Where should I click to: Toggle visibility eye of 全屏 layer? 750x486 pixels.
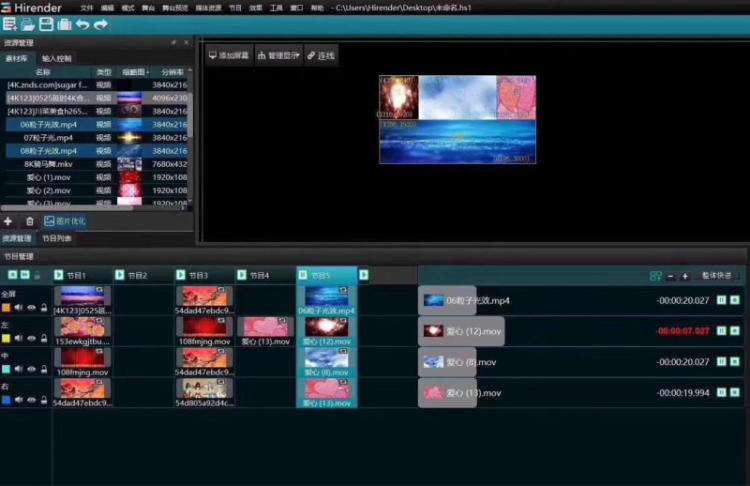32,308
